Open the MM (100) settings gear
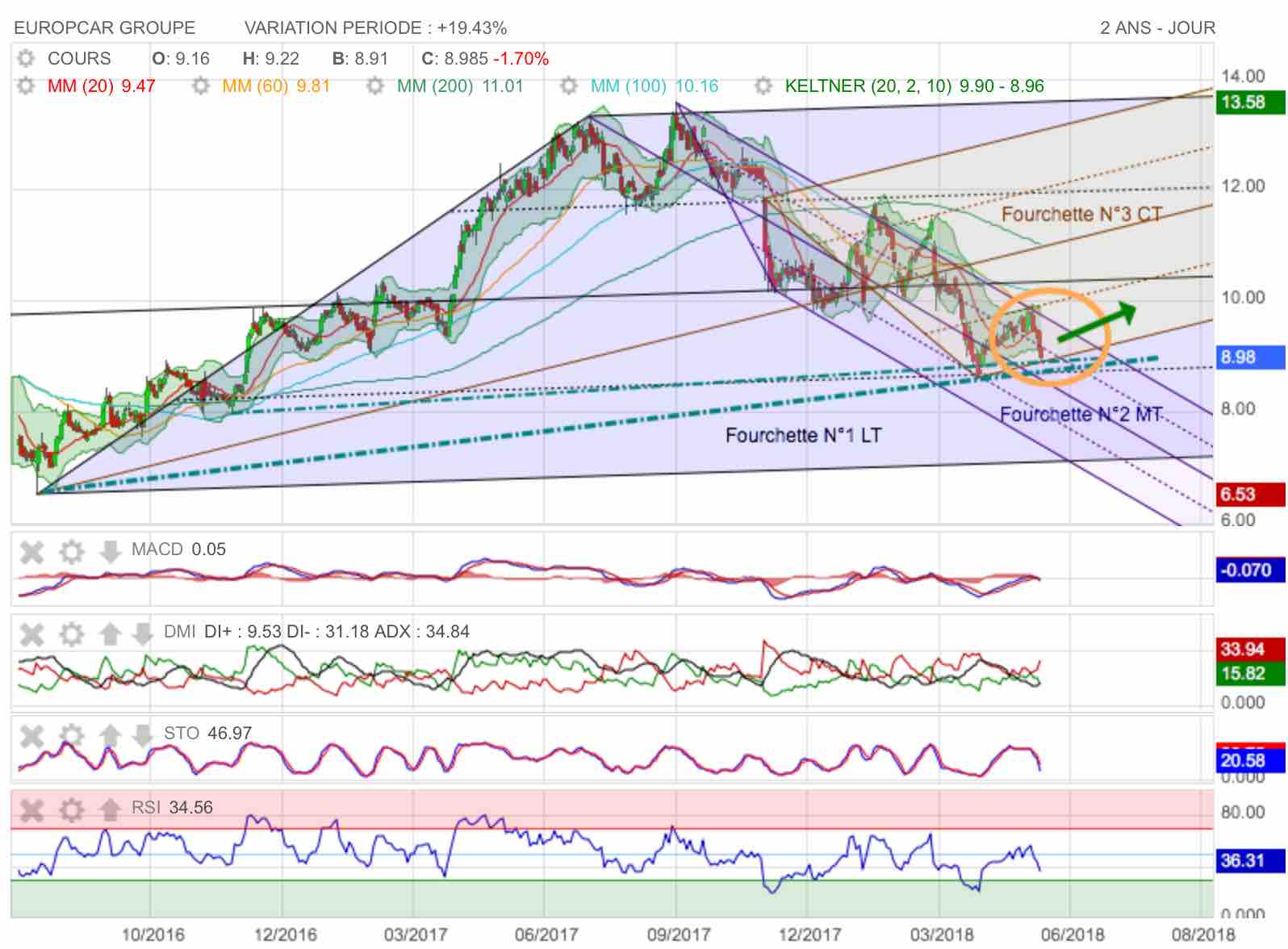The image size is (1288, 949). [x=569, y=86]
